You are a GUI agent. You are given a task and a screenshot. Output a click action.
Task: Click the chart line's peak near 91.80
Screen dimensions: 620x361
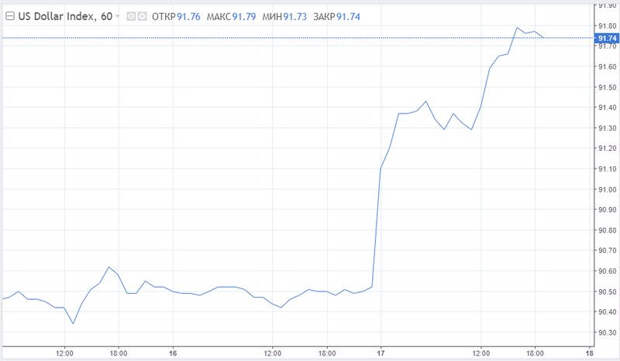(x=516, y=27)
